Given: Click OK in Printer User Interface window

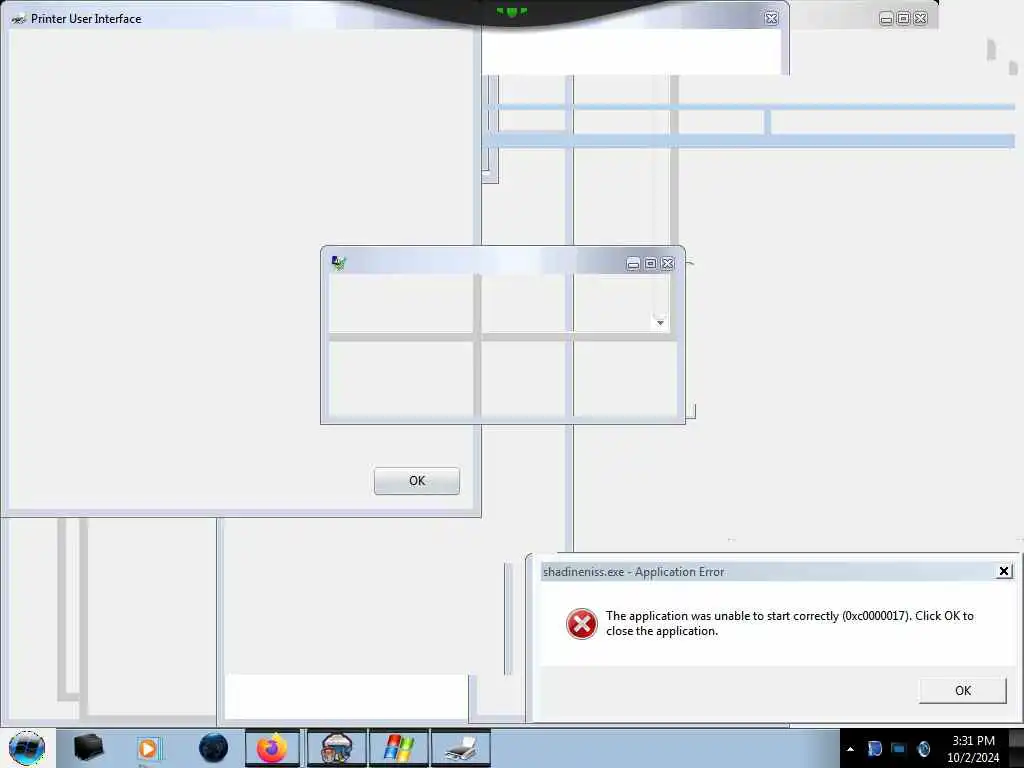Looking at the screenshot, I should coord(417,481).
